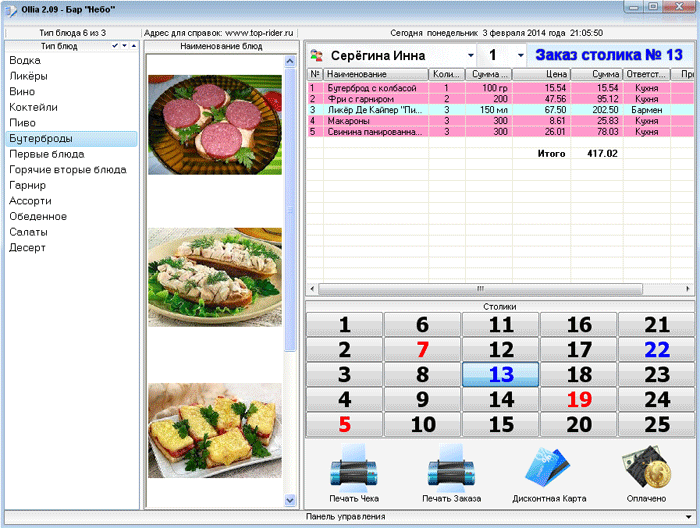This screenshot has height=528, width=700.
Task: Select table number 25 button
Action: click(657, 424)
